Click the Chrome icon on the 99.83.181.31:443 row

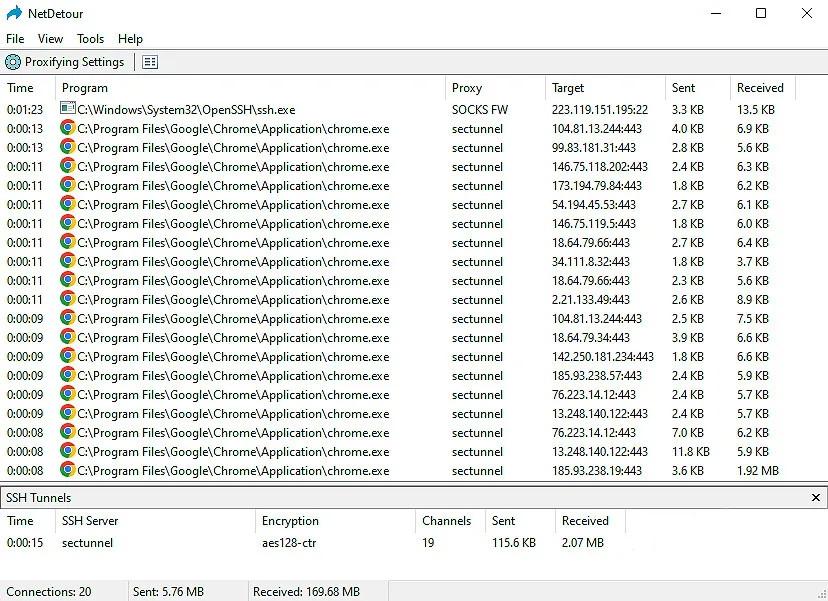pyautogui.click(x=67, y=147)
